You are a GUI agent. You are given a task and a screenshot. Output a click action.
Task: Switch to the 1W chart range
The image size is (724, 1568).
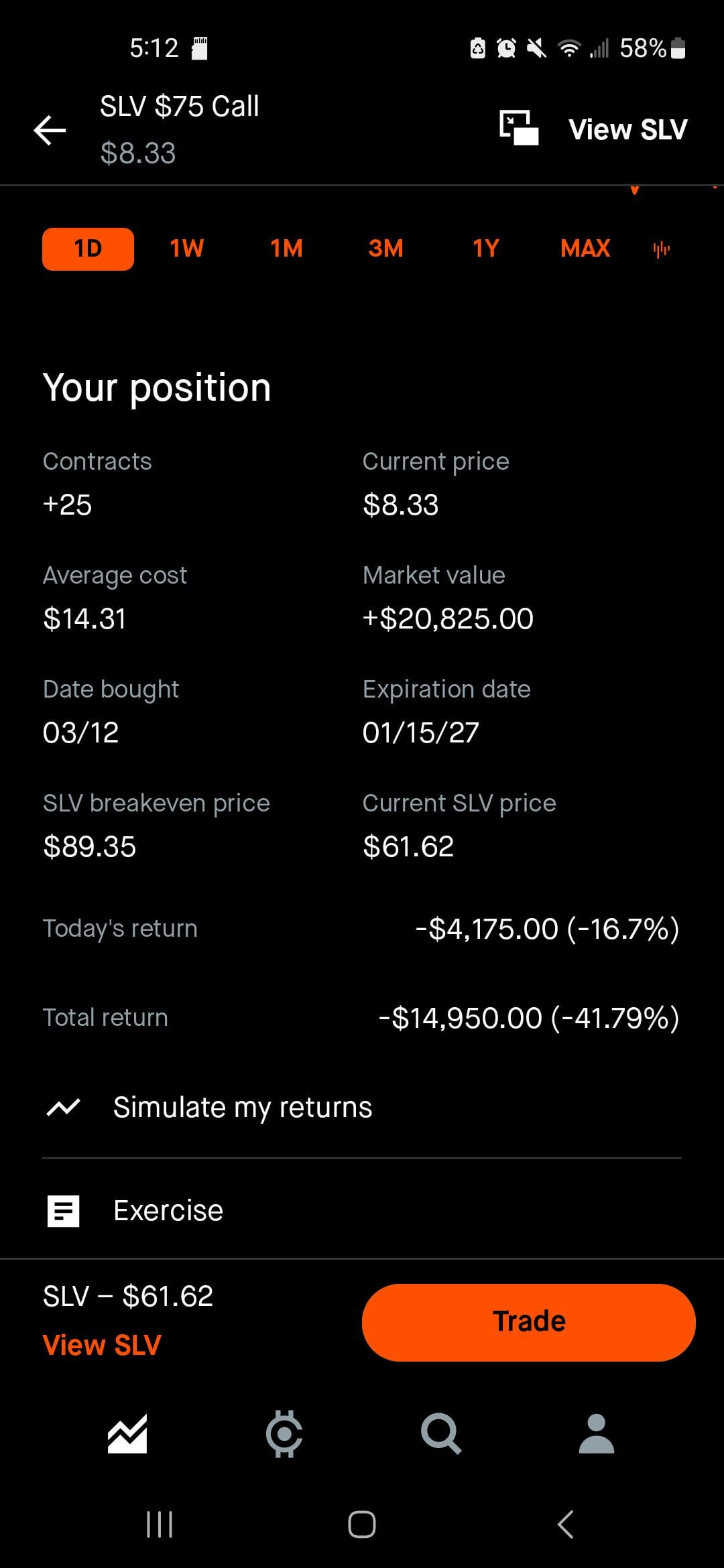(186, 249)
